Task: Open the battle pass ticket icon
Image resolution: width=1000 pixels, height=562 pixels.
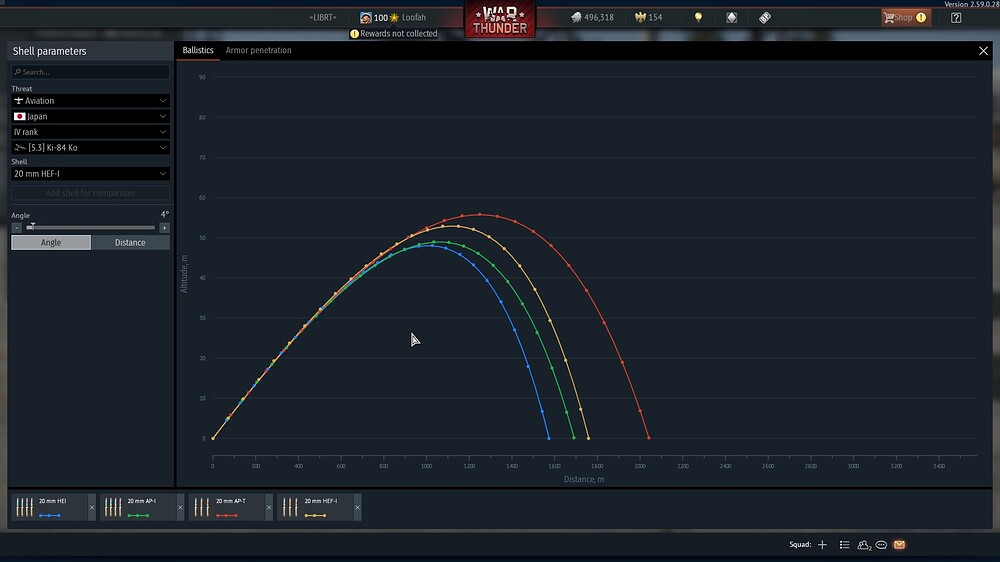Action: point(765,17)
